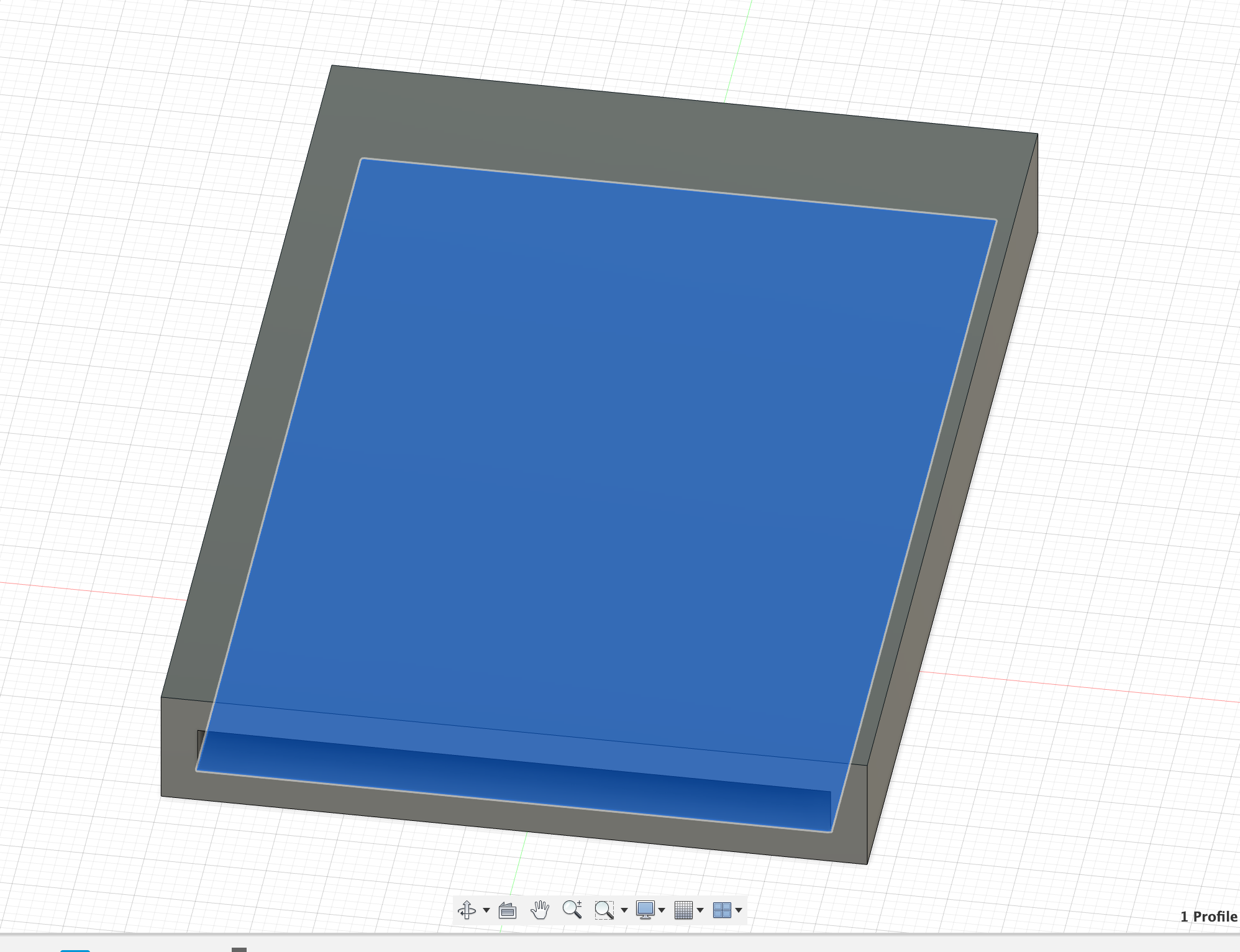
Task: Select the Orbit tool in navigation bar
Action: tap(467, 910)
